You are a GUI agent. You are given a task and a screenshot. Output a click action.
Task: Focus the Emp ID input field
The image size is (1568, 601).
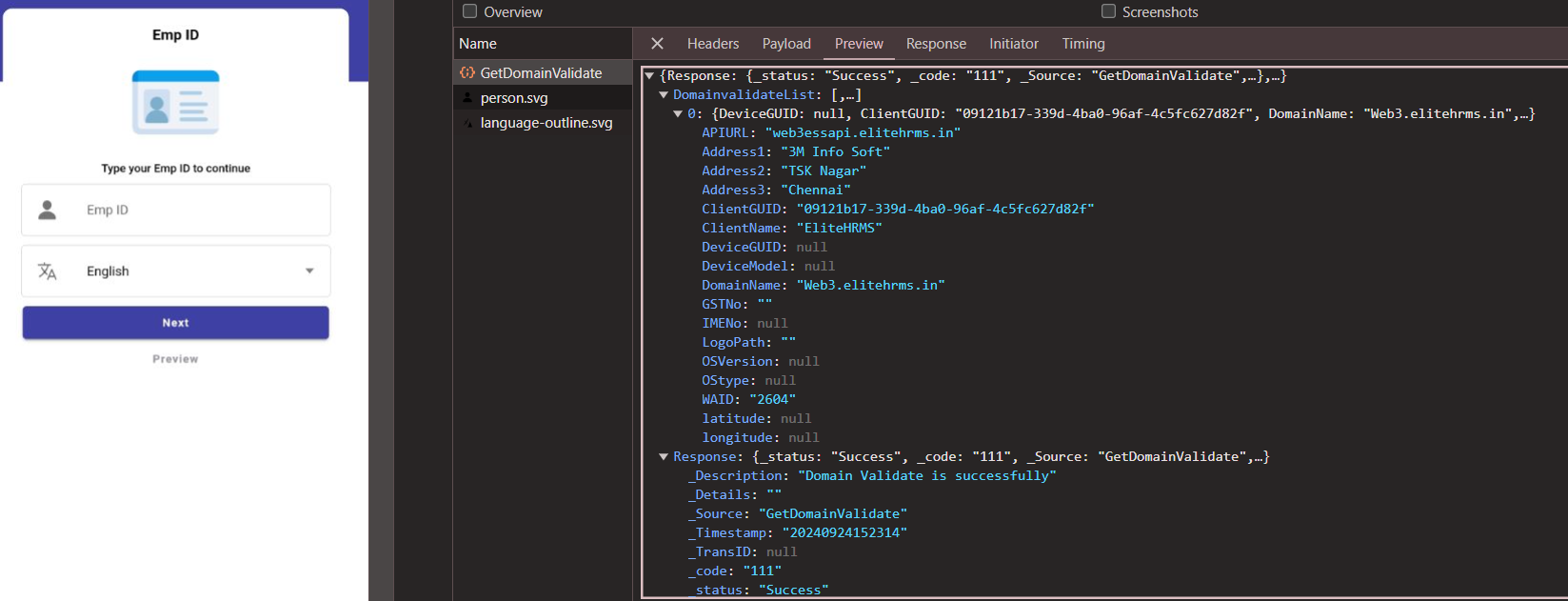tap(200, 210)
